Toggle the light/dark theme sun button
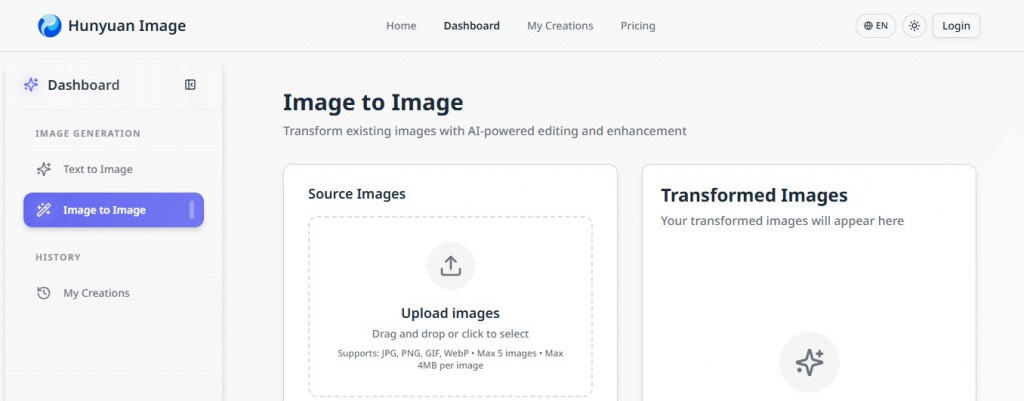This screenshot has height=401, width=1024. point(914,26)
